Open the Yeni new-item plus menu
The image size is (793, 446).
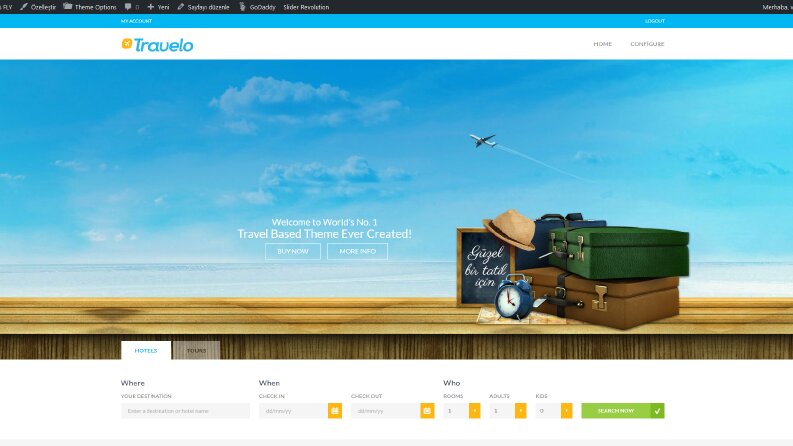[x=158, y=7]
